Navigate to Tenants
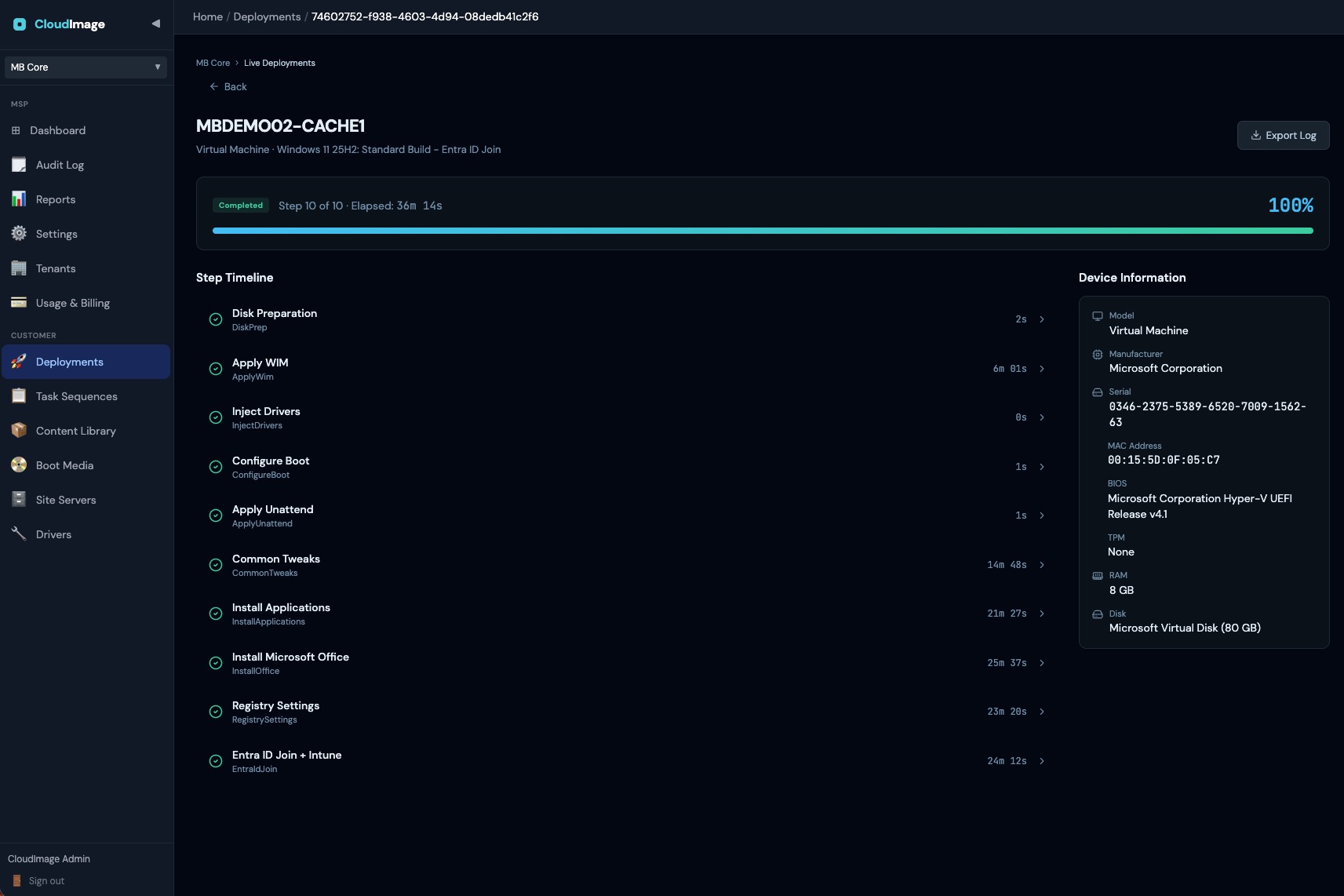Screen dimensions: 1344x896 [86, 268]
